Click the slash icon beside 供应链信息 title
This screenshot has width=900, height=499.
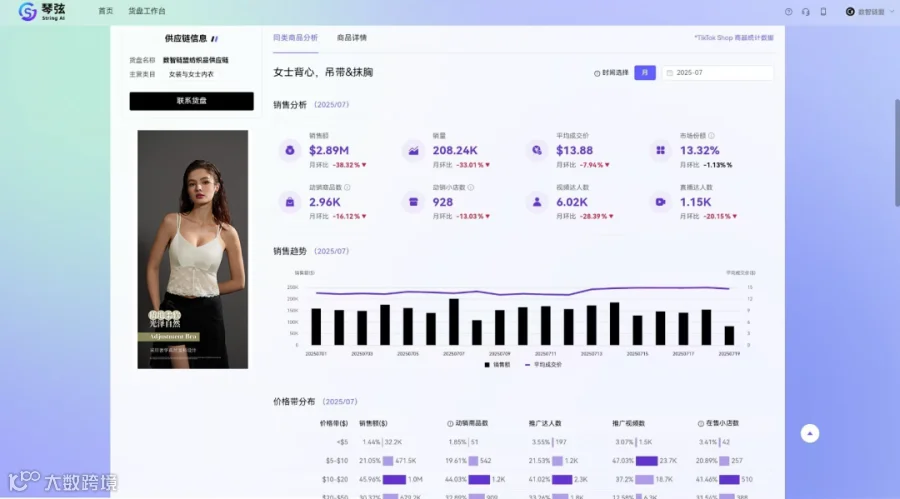tap(214, 39)
